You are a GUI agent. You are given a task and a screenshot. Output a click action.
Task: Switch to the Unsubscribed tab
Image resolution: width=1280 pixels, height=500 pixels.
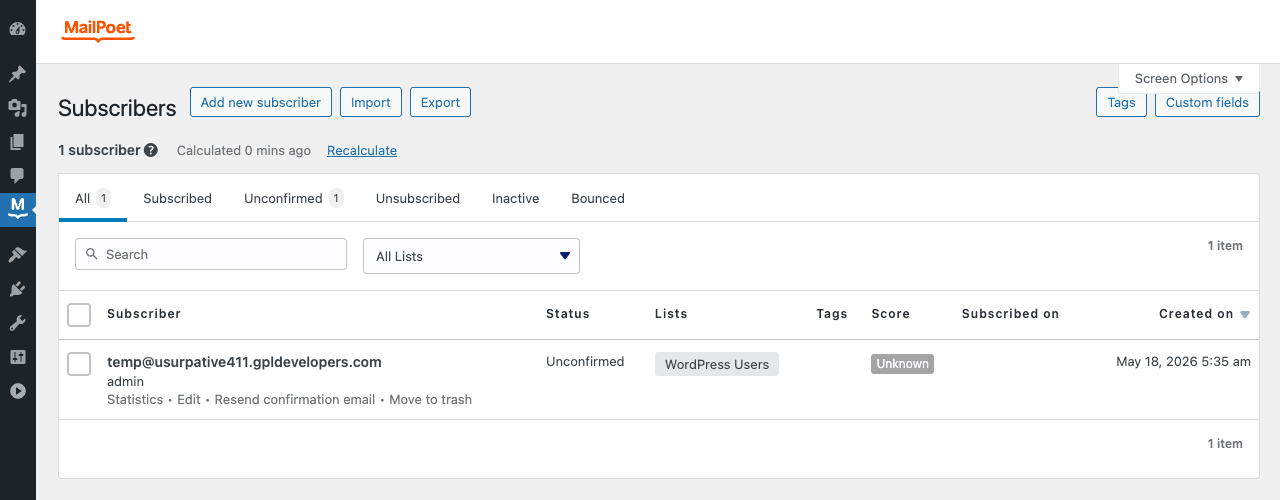(418, 198)
